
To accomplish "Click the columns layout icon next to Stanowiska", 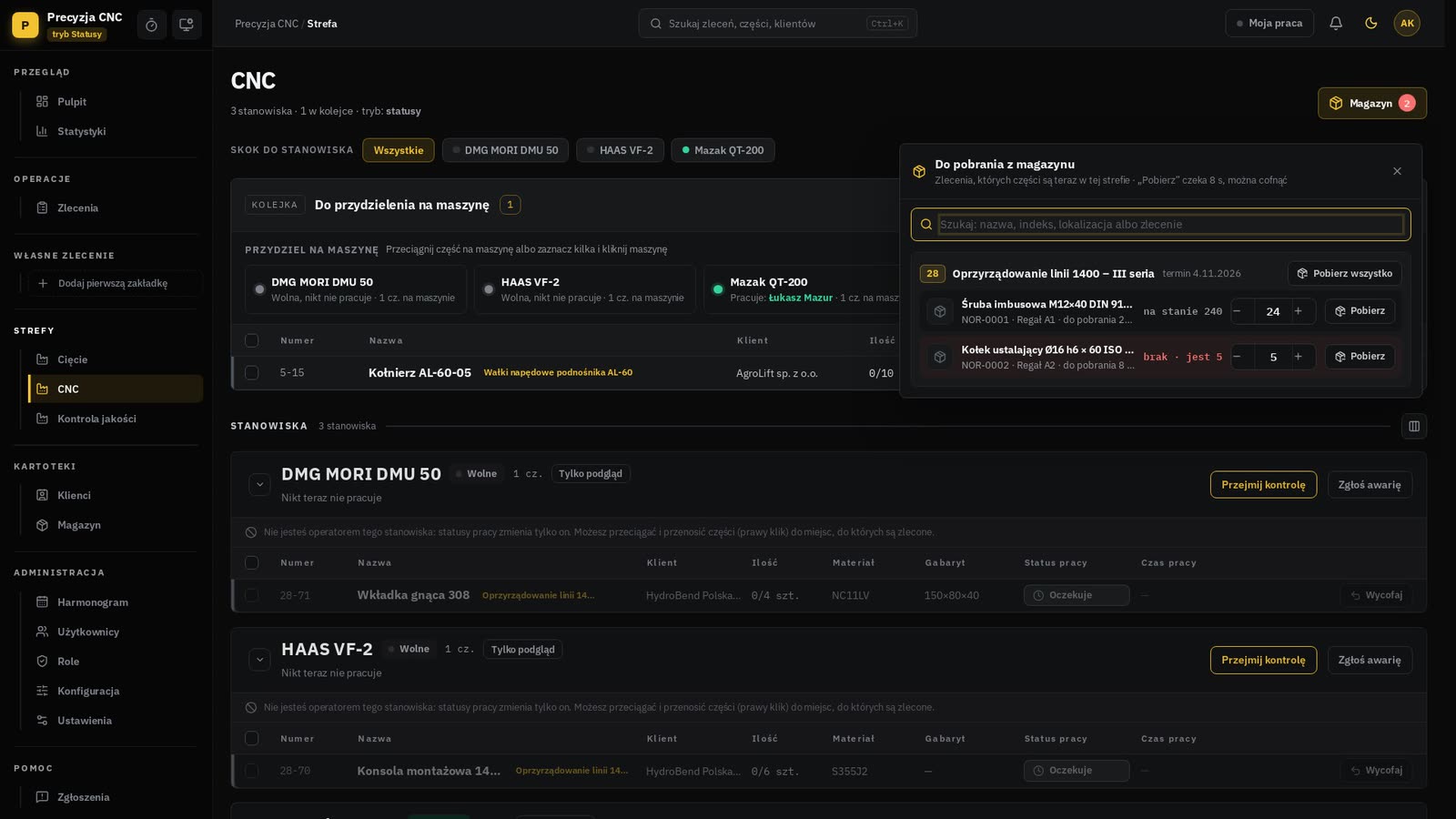I will tap(1414, 426).
